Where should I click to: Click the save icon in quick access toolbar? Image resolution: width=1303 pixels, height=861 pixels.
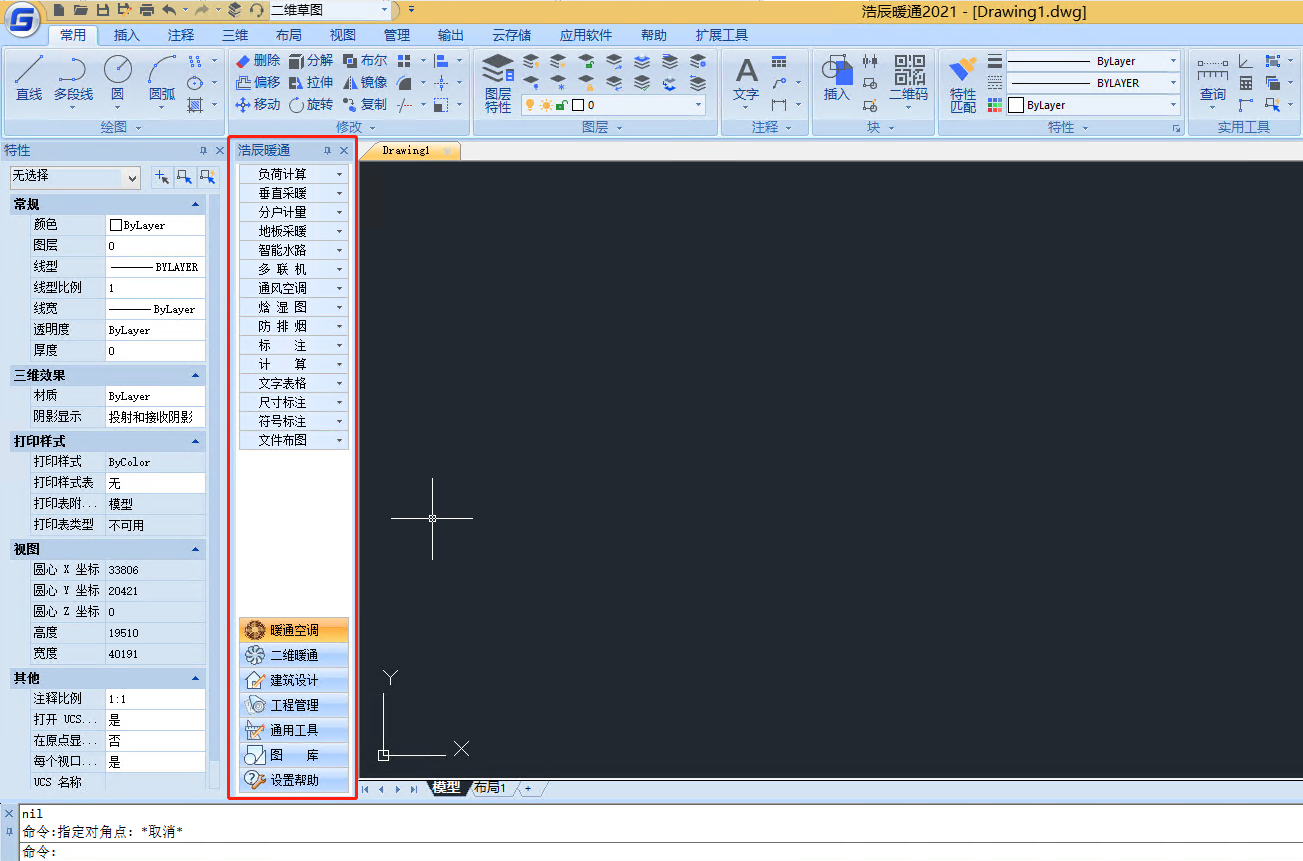coord(102,10)
